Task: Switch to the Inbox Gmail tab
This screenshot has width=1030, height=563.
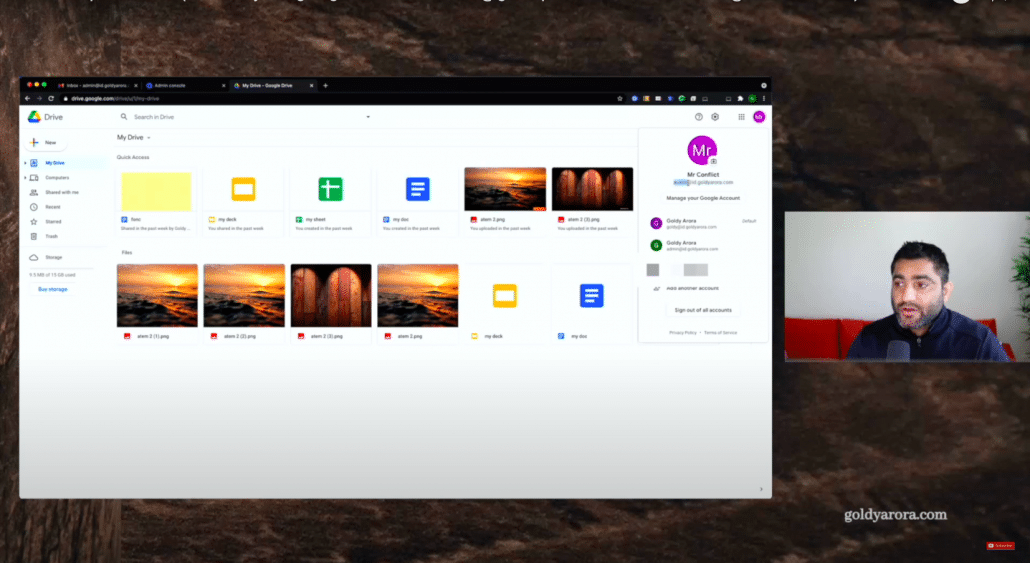Action: (97, 85)
